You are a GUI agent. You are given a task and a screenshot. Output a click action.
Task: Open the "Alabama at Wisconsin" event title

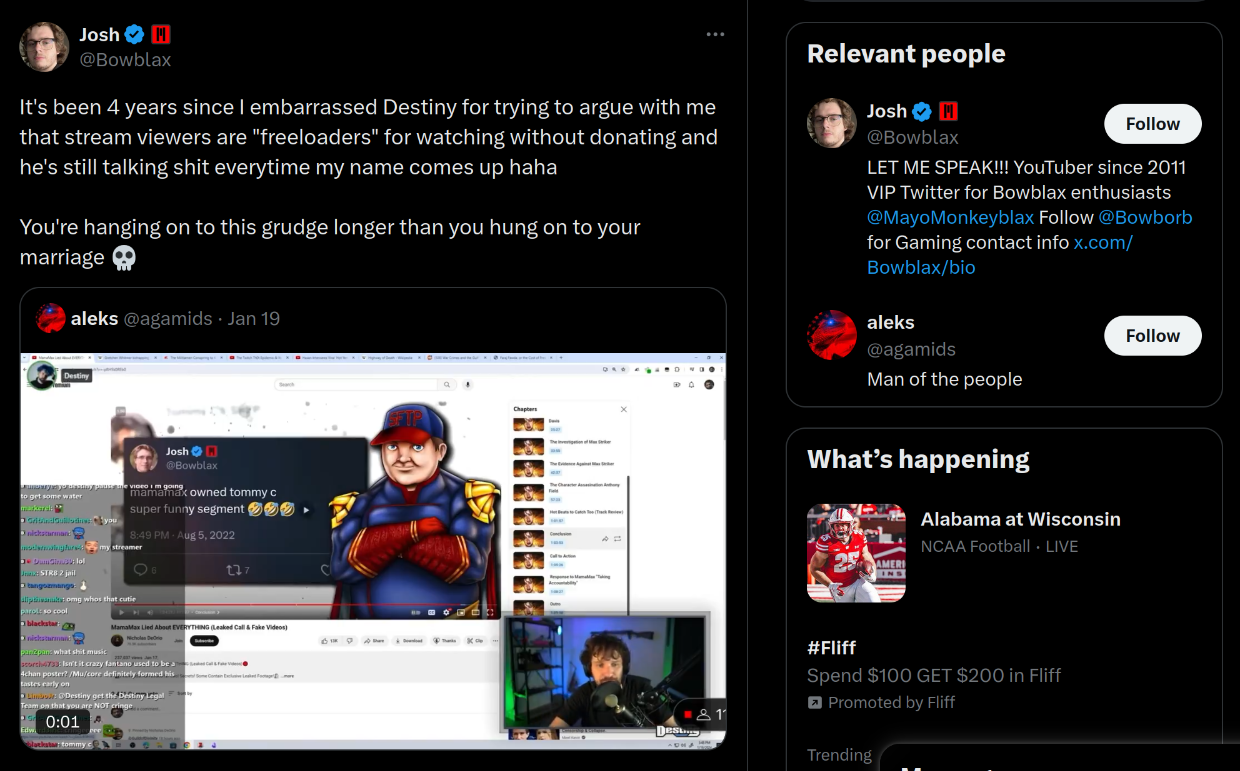point(1021,519)
